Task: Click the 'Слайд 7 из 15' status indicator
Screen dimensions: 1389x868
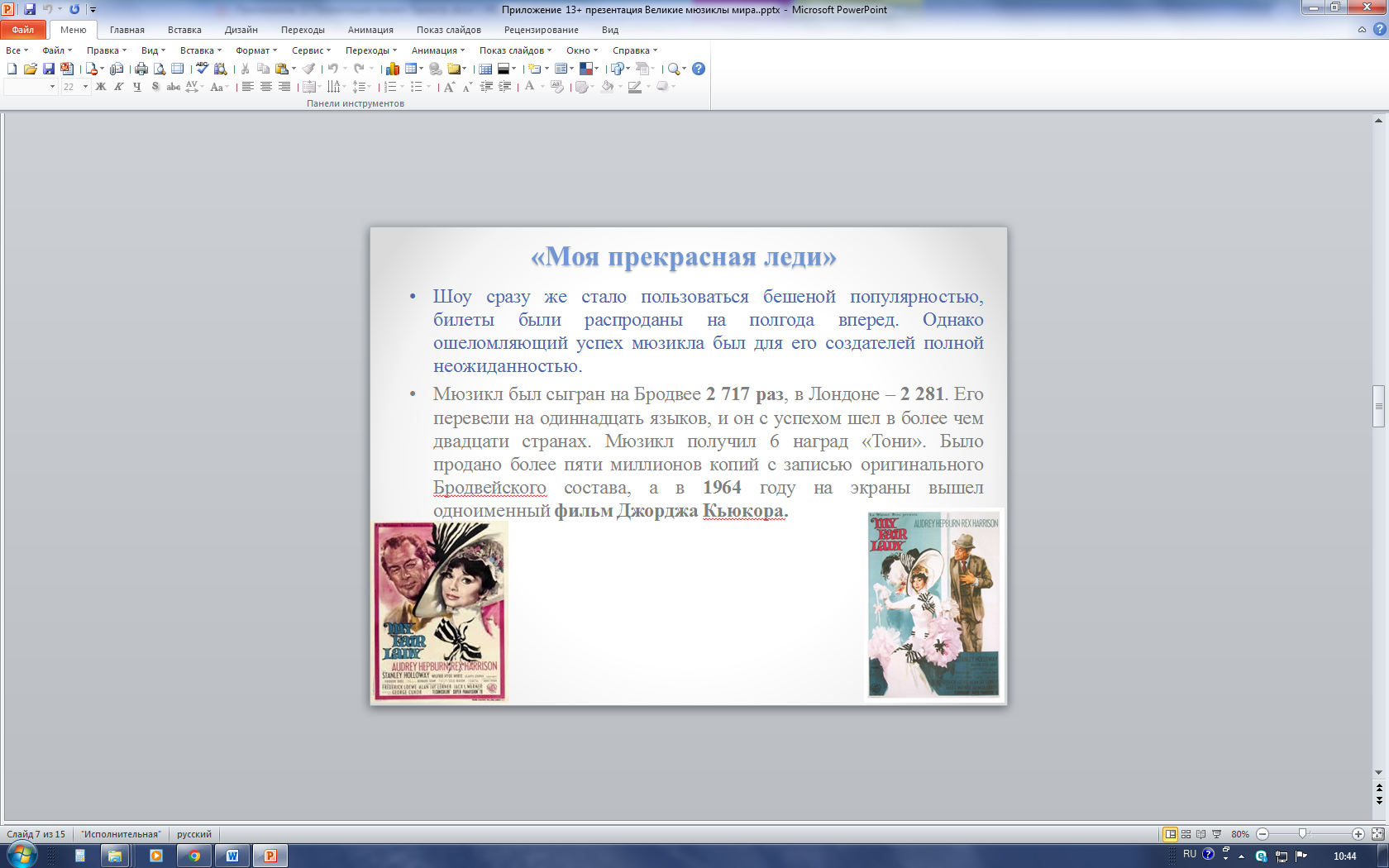Action: pos(36,834)
